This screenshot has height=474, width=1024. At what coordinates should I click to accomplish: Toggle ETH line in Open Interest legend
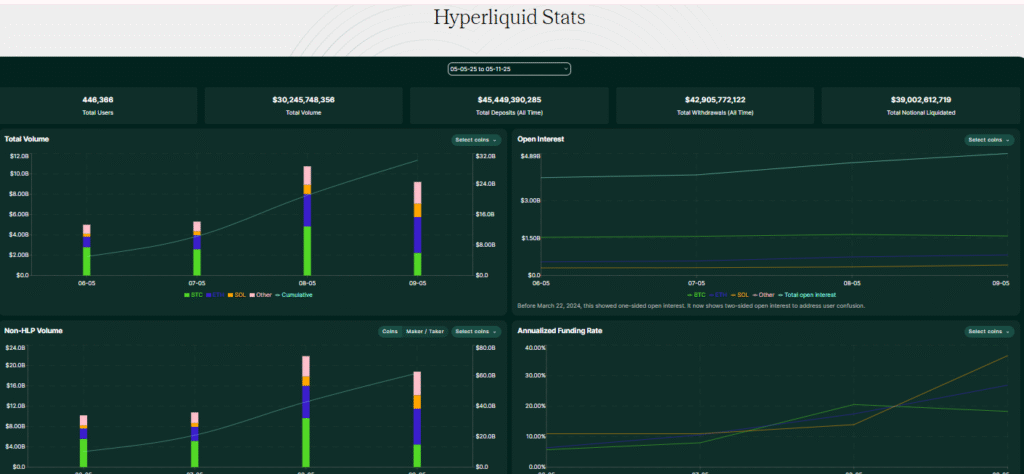point(718,295)
